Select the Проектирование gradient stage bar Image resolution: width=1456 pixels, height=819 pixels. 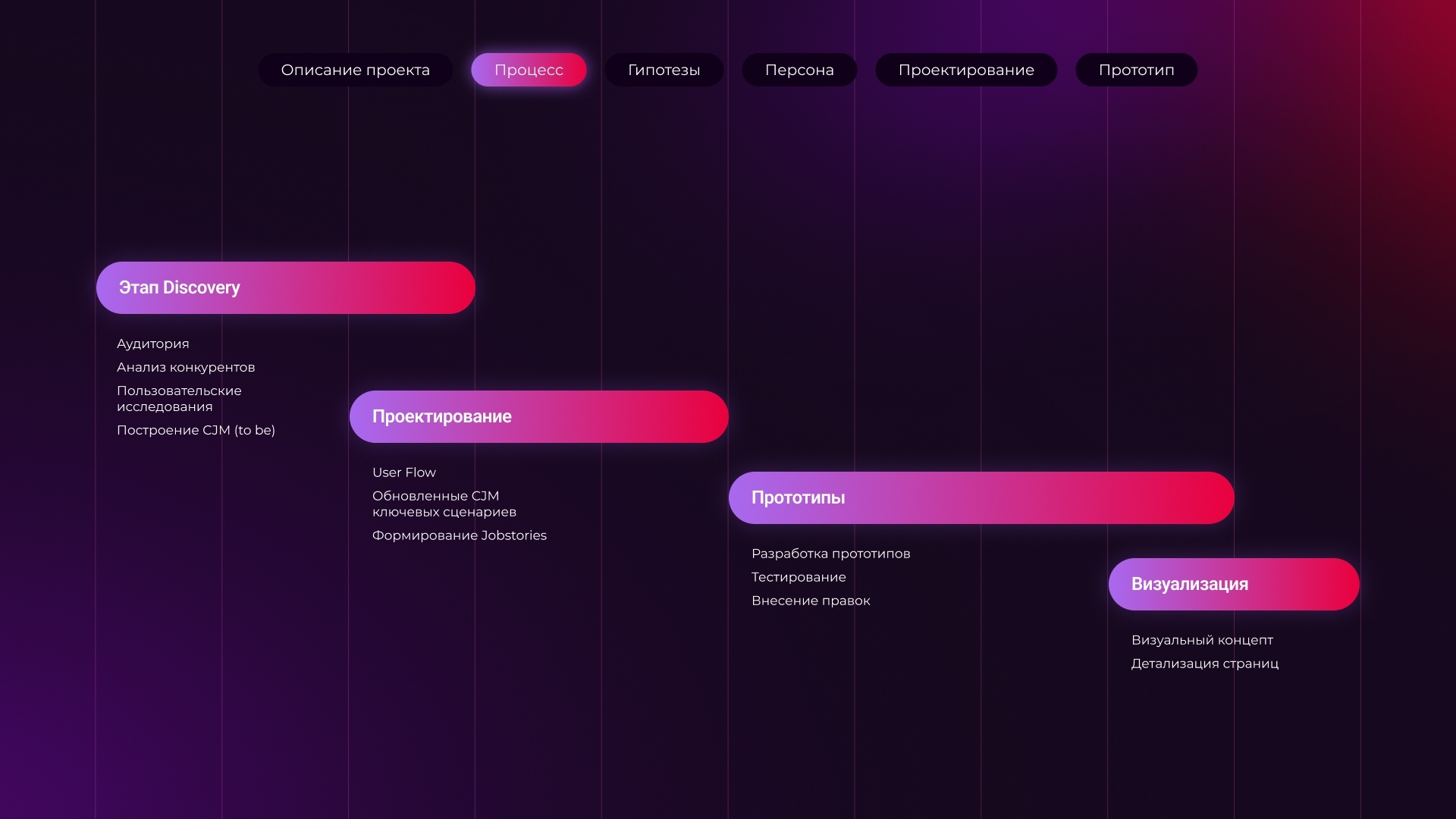coord(538,416)
